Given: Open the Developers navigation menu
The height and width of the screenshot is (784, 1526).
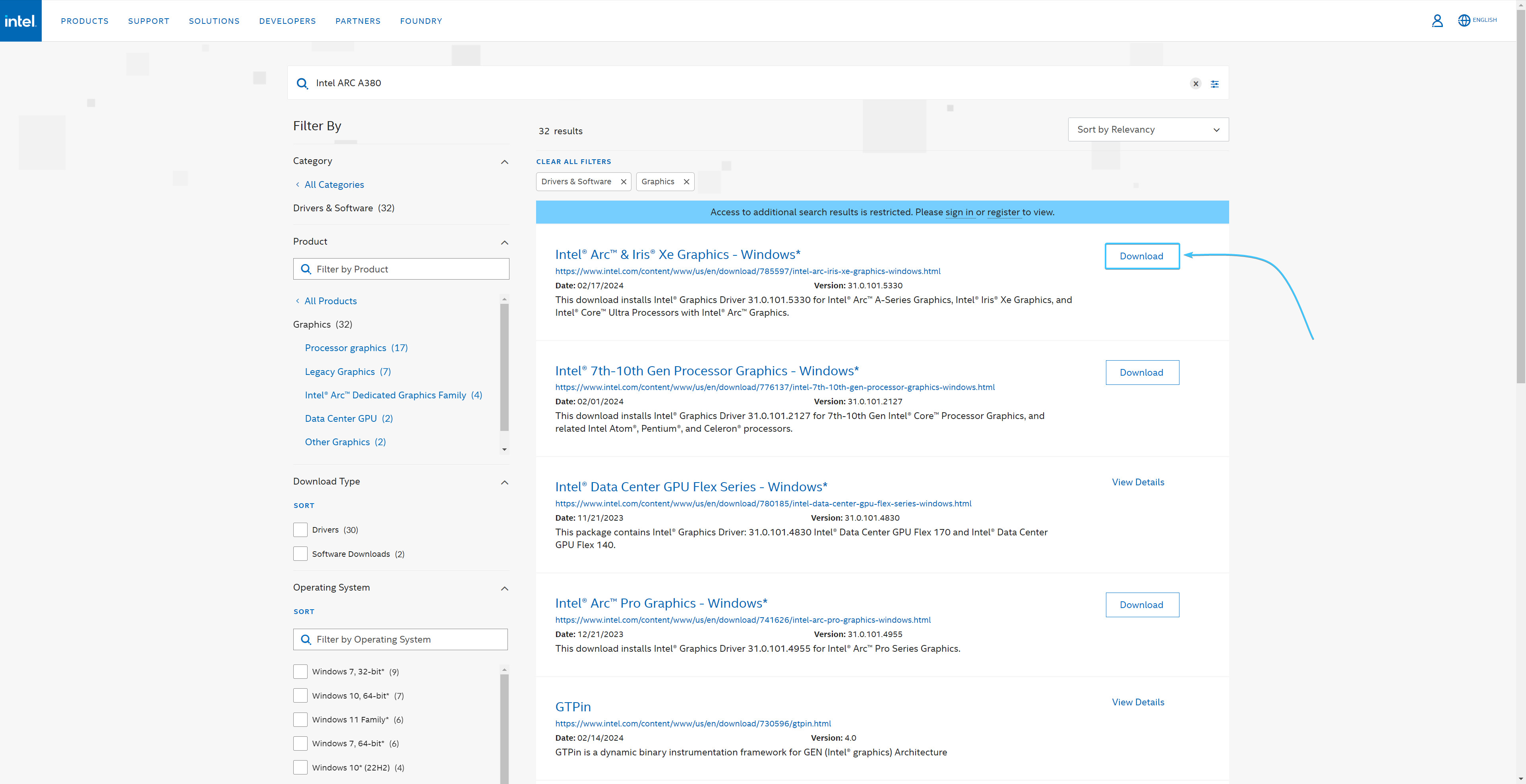Looking at the screenshot, I should (287, 21).
